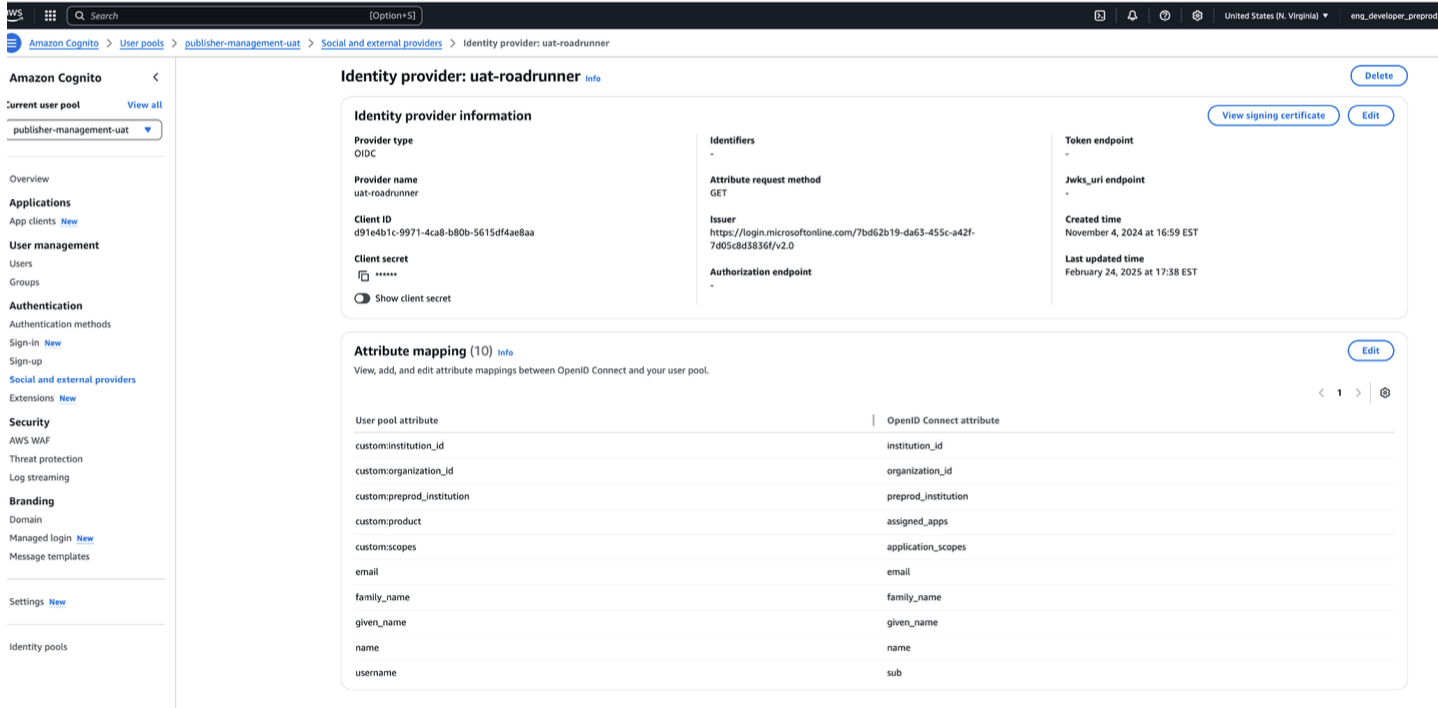Turn on Show client secret
The width and height of the screenshot is (1438, 708).
point(362,298)
